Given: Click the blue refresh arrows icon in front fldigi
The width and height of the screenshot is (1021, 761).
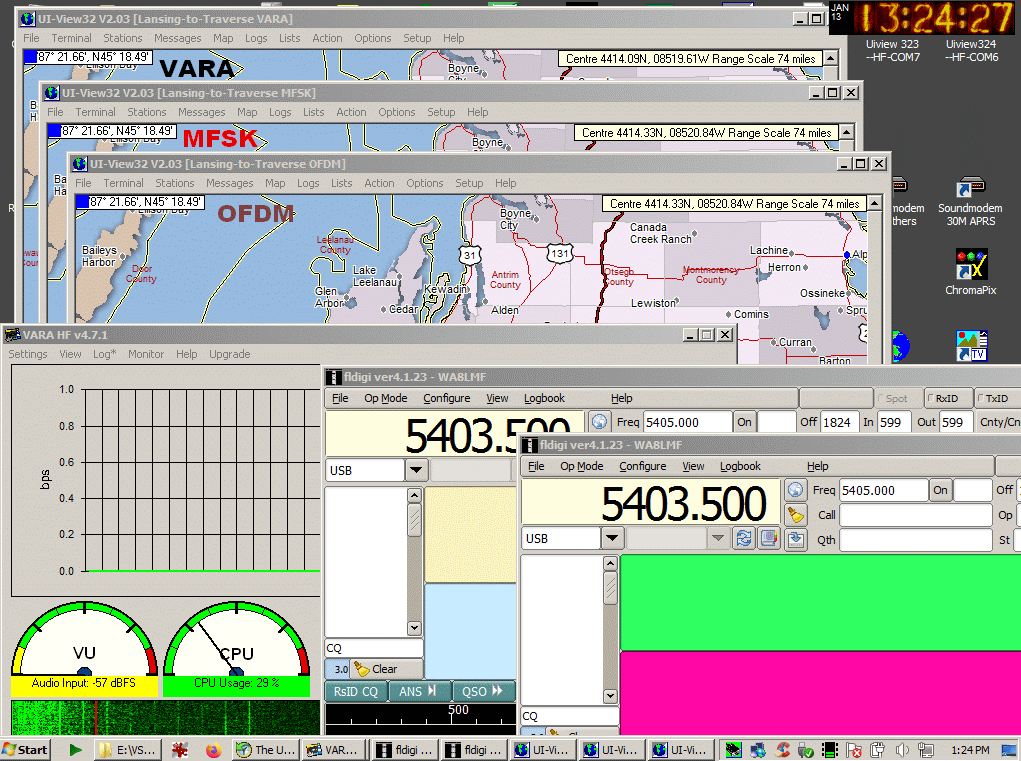Looking at the screenshot, I should click(744, 538).
